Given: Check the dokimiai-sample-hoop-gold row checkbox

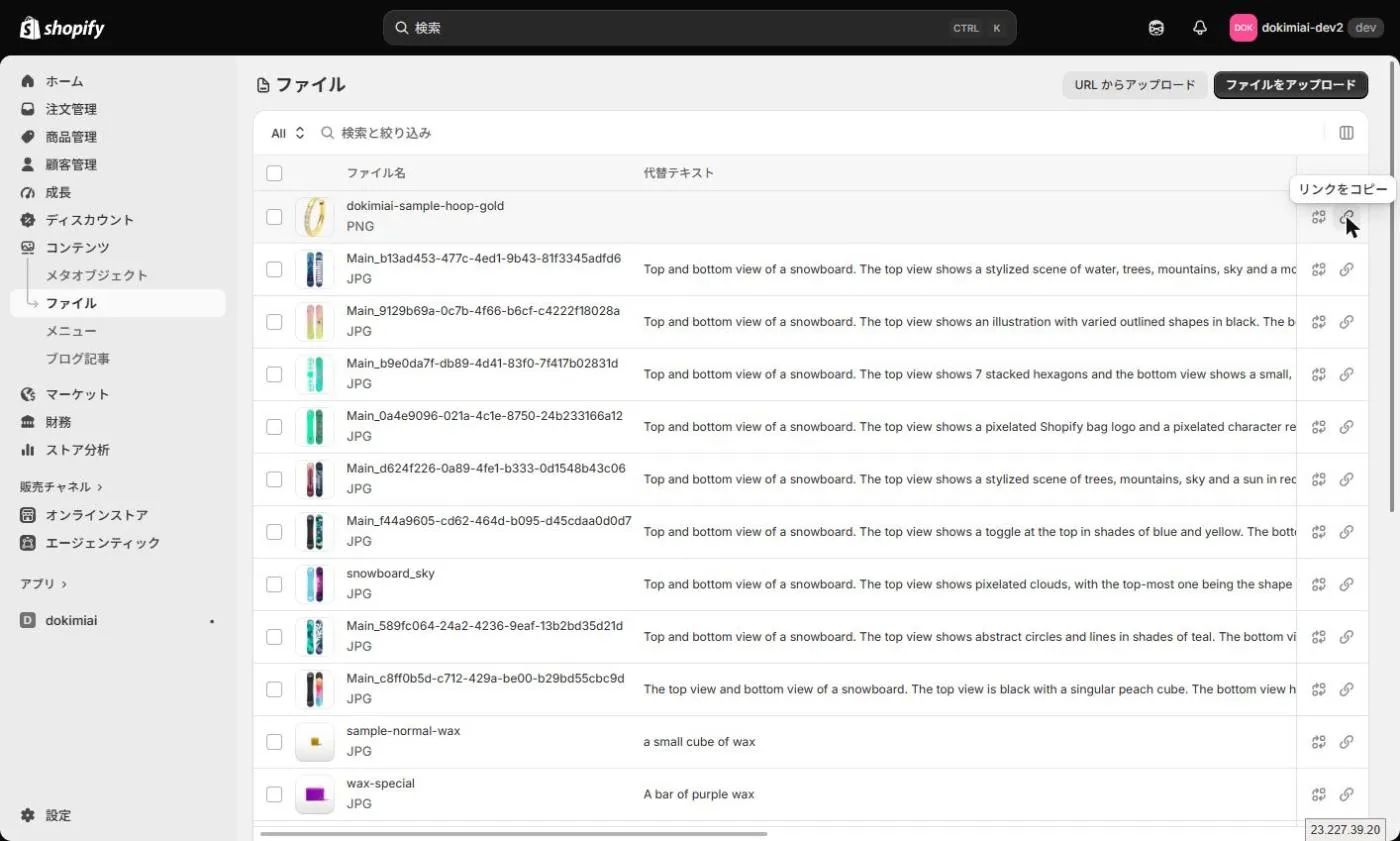Looking at the screenshot, I should (274, 217).
